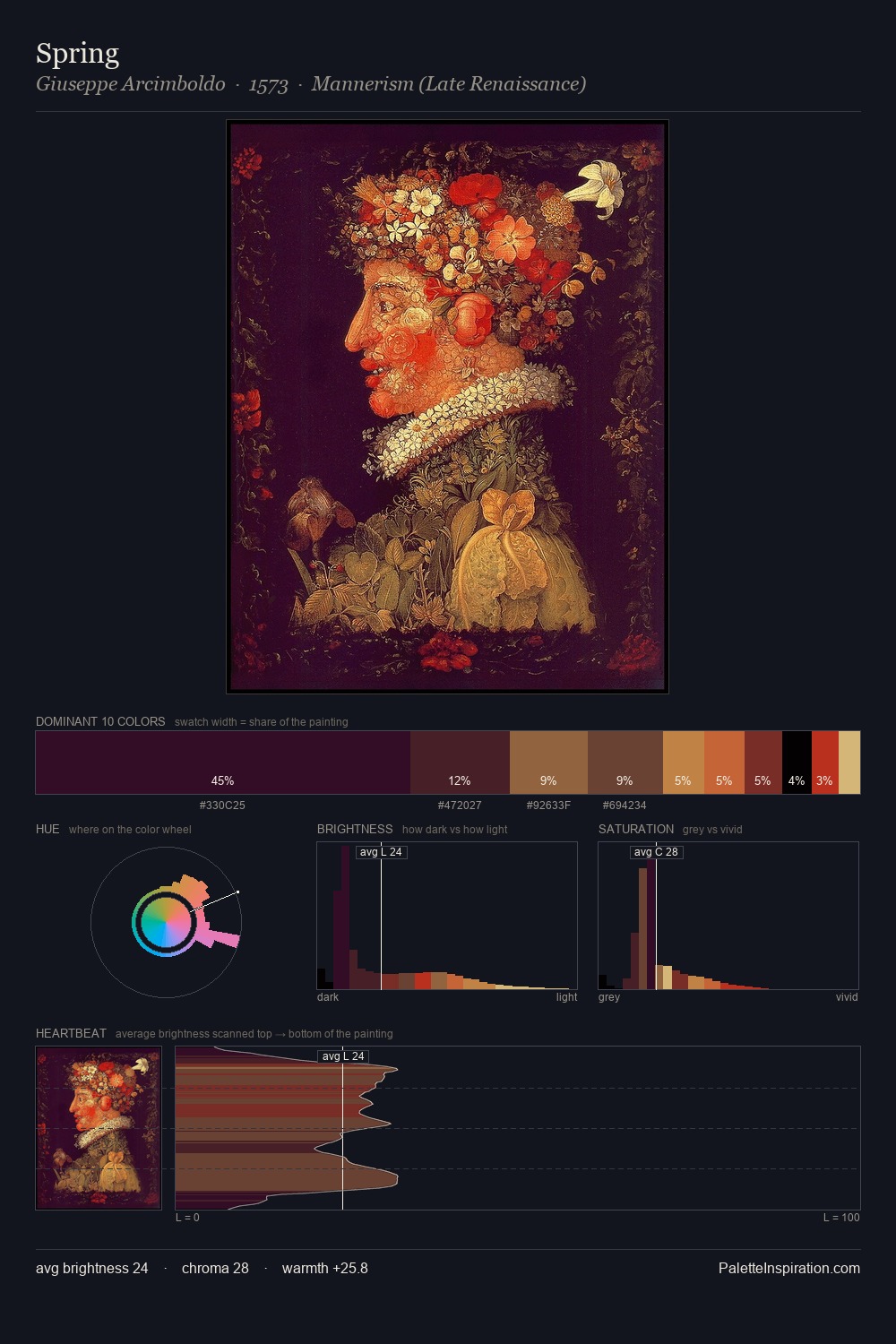This screenshot has width=896, height=1344.
Task: Open the main Spring painting image
Action: [447, 407]
